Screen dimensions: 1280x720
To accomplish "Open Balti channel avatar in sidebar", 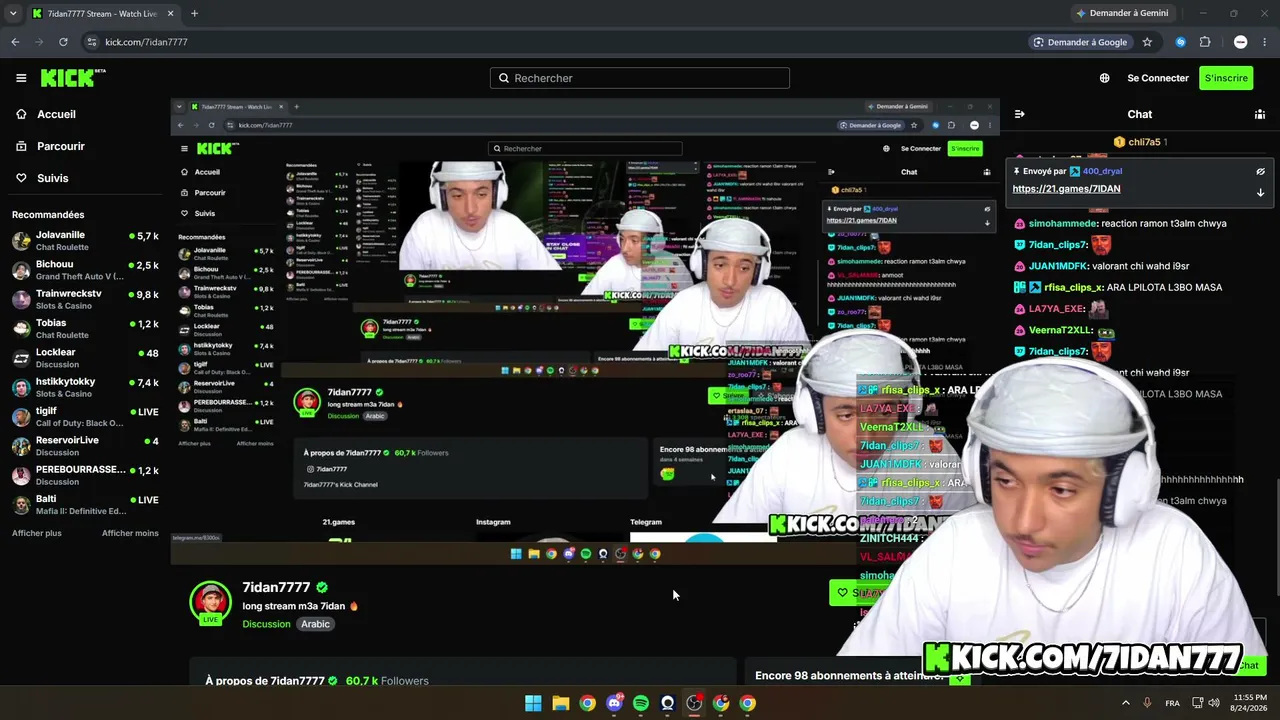I will click(x=21, y=505).
